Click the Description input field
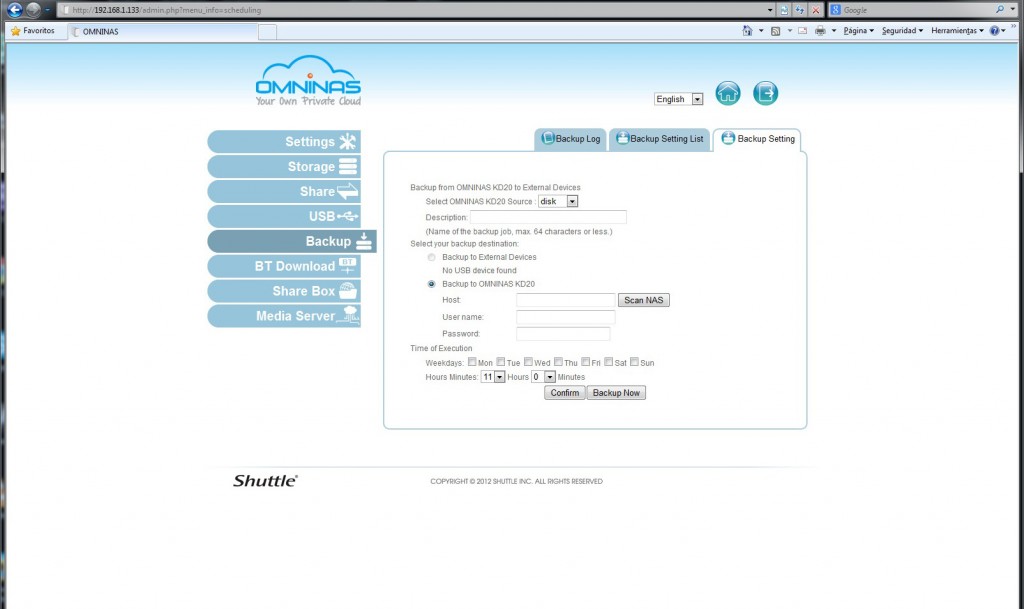 (548, 217)
